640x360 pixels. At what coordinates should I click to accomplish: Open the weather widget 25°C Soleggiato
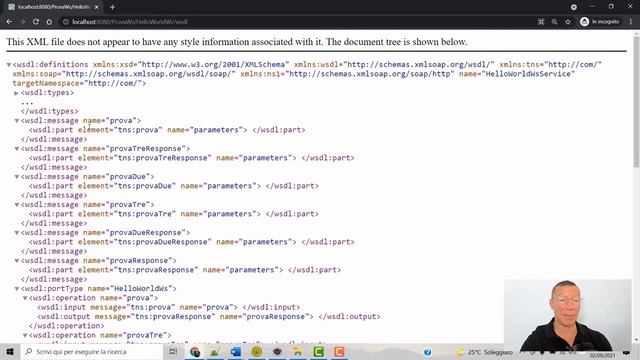[484, 352]
